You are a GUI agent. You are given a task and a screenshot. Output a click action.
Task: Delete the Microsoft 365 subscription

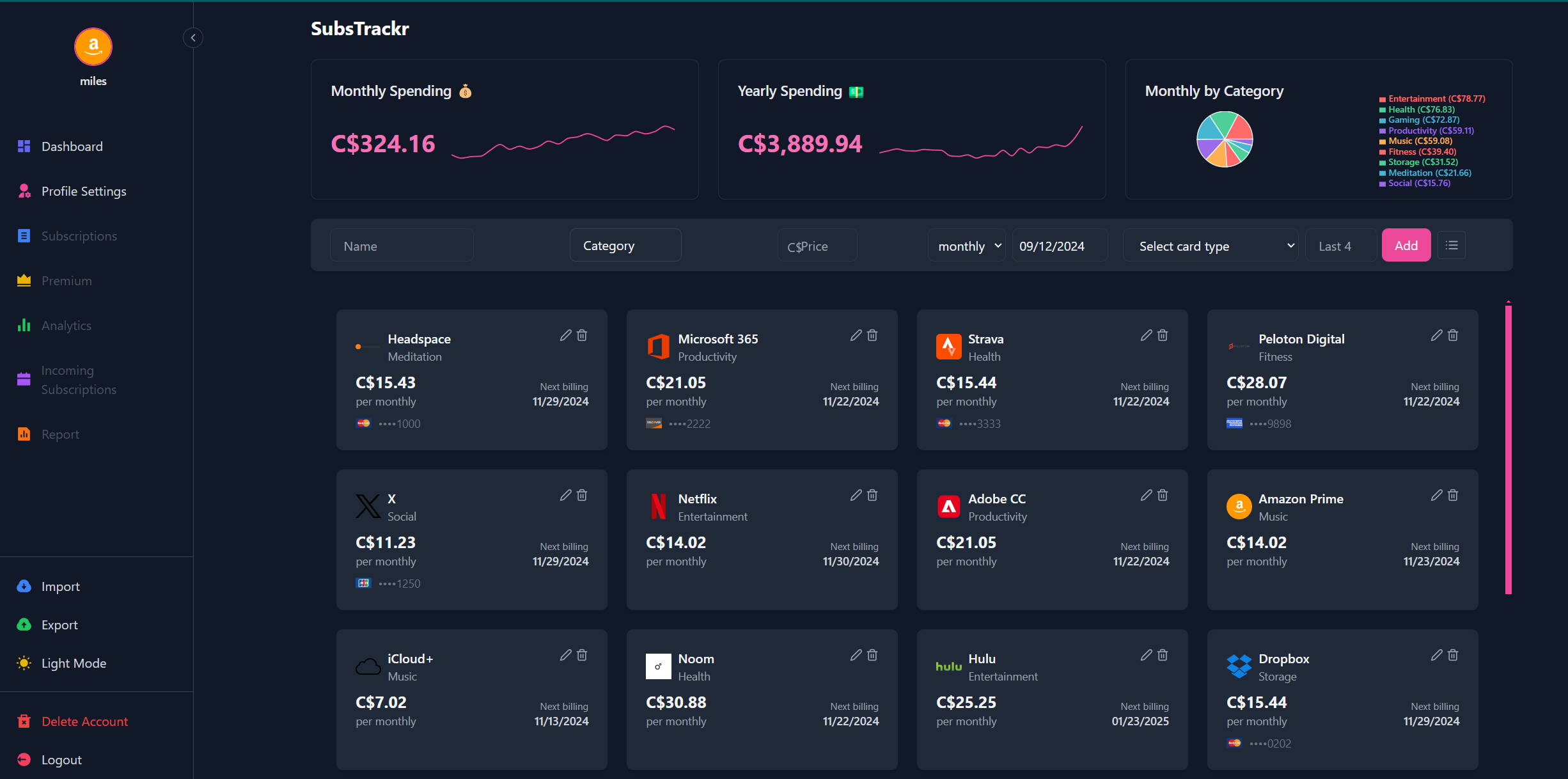click(x=872, y=335)
